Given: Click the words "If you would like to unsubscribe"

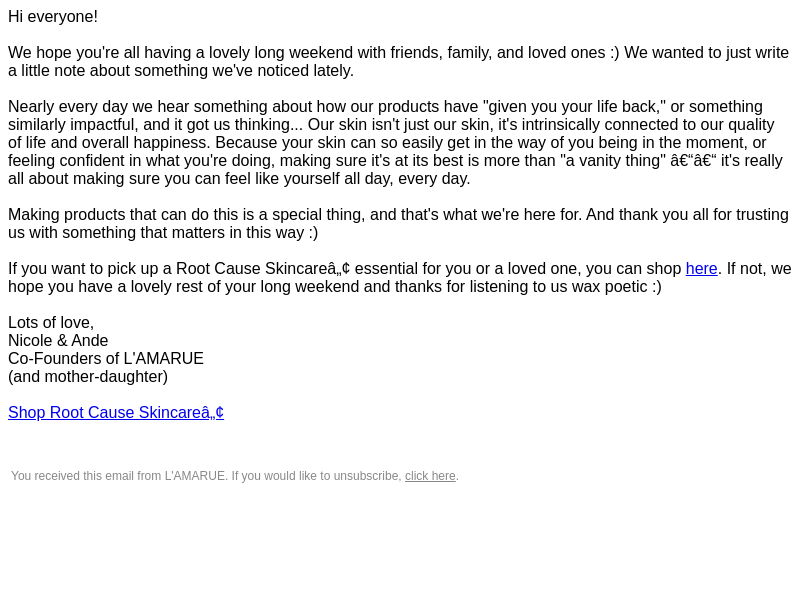Looking at the screenshot, I should click(x=316, y=476).
